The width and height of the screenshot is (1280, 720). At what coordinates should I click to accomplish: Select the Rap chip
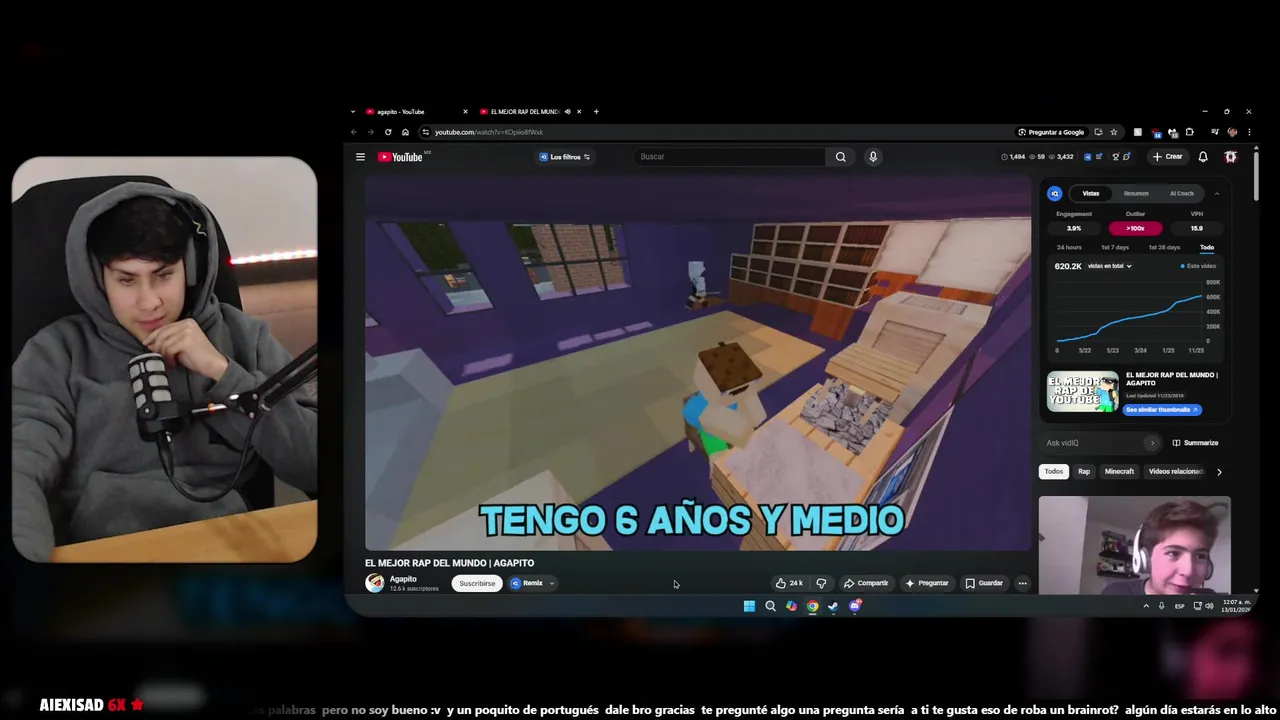1084,472
